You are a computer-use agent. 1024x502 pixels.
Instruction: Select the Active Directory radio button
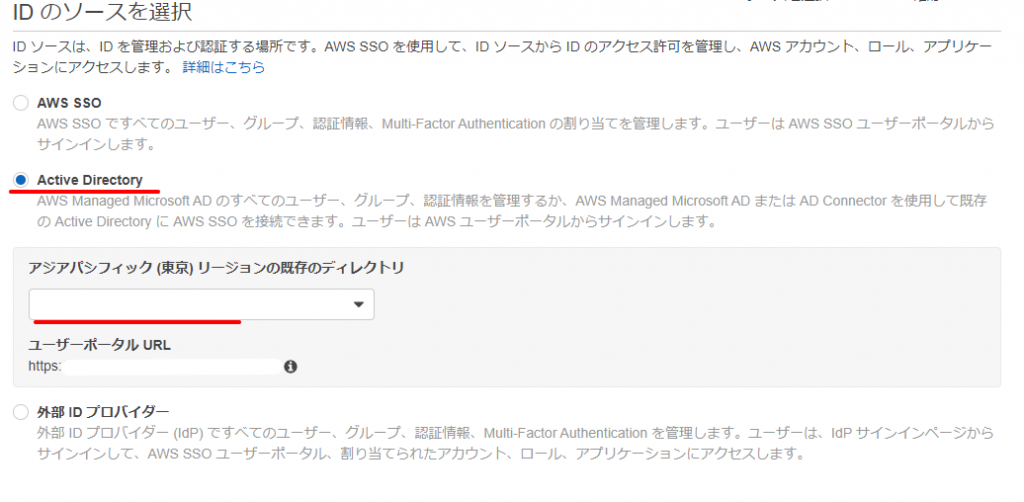22,180
